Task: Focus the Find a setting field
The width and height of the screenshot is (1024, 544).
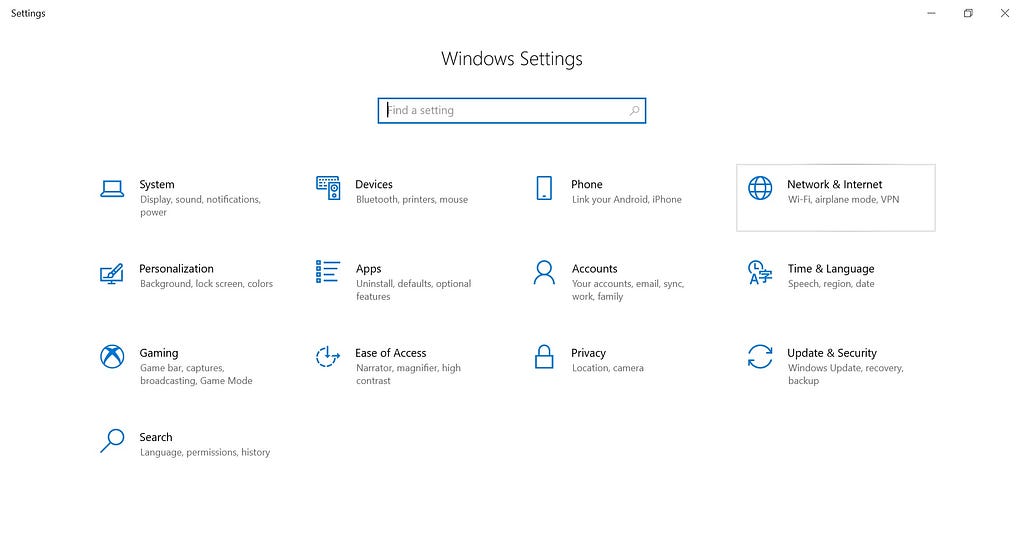Action: tap(512, 110)
